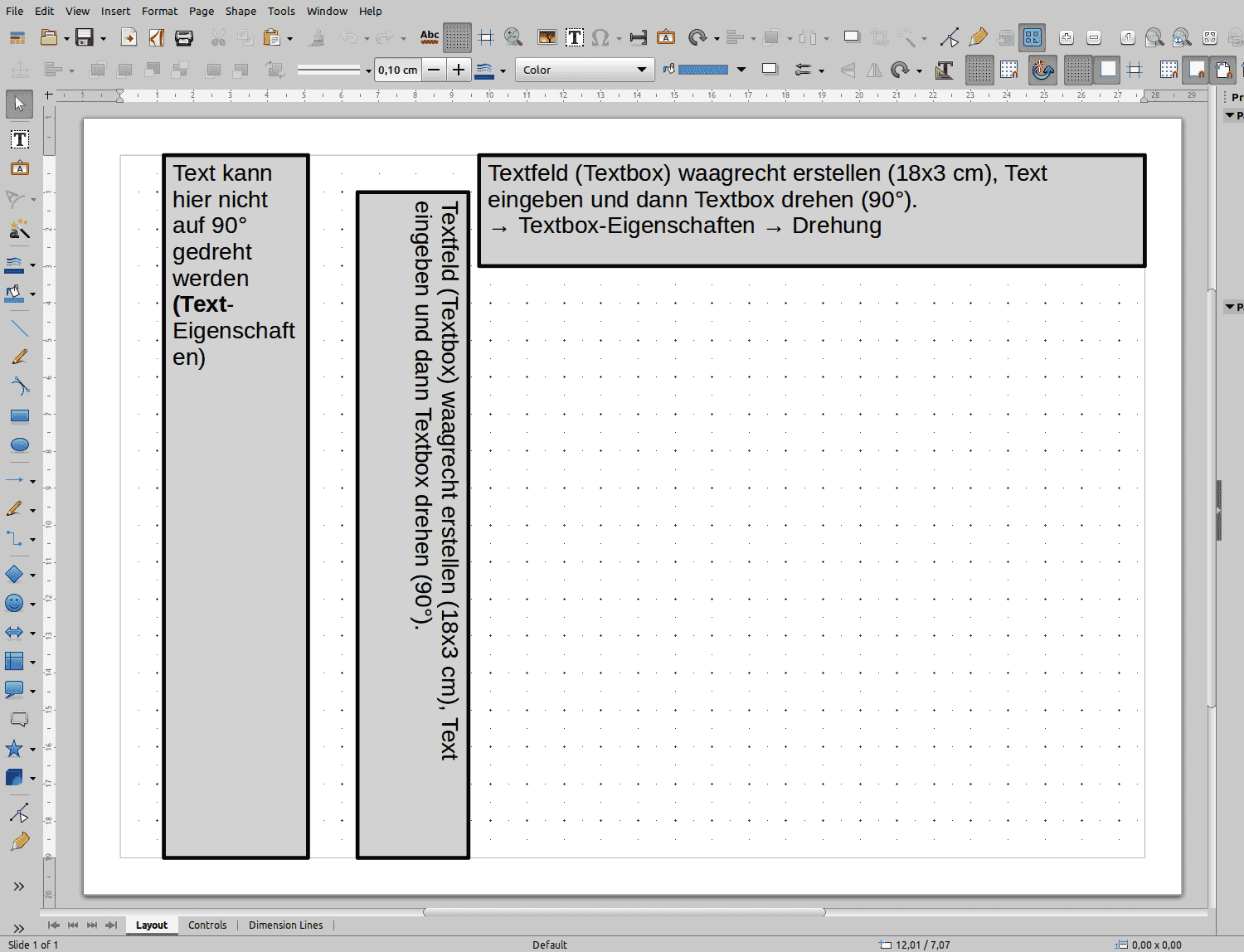Click the Print icon in toolbar
Screen dimensions: 1244x952
click(184, 37)
